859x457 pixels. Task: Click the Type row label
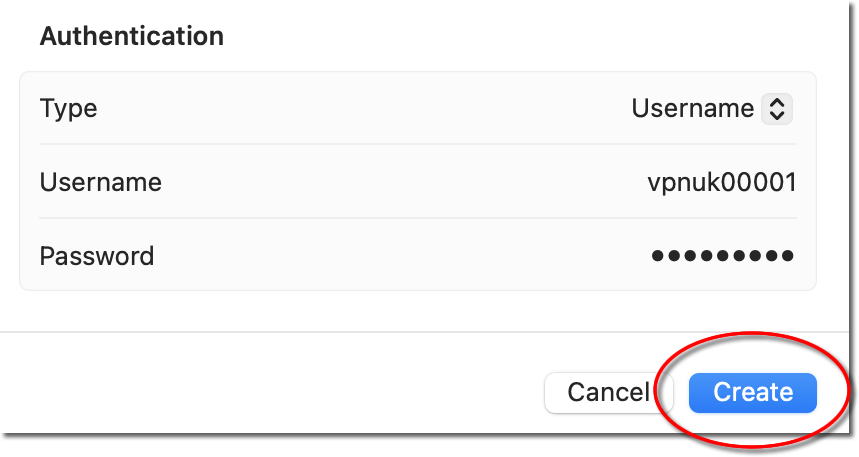69,108
